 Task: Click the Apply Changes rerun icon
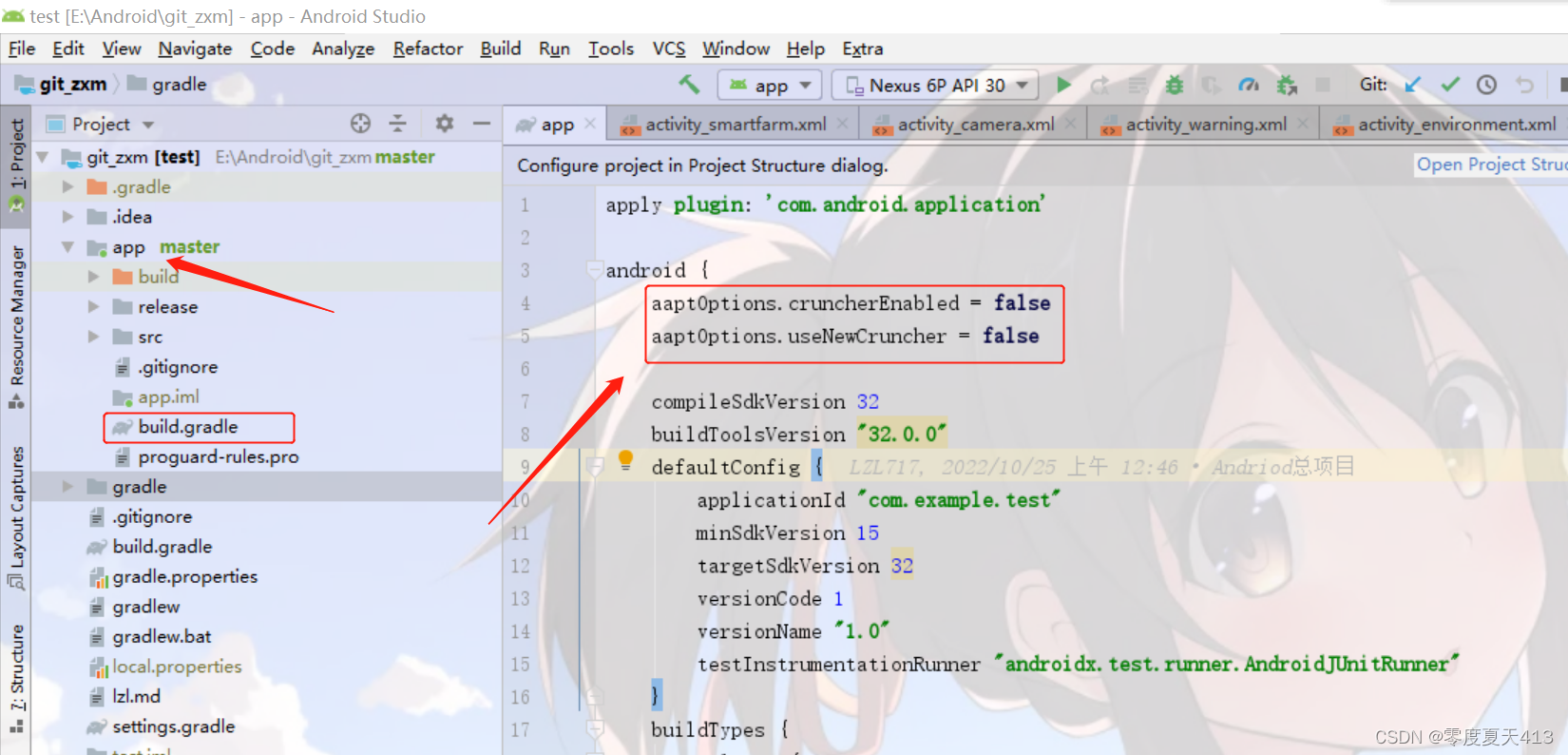1100,85
